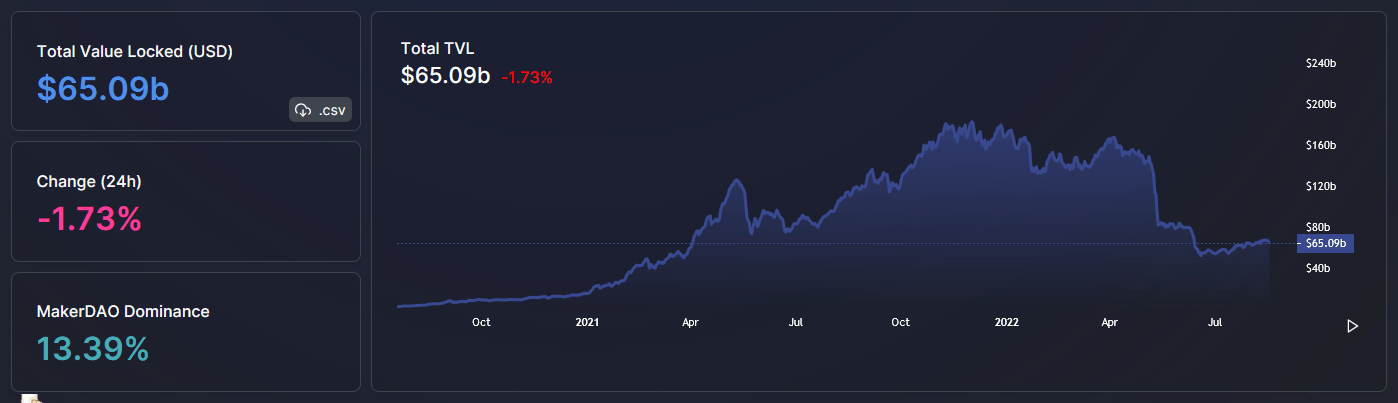Click the TVL peak on the chart line
Image resolution: width=1398 pixels, height=403 pixels.
point(971,124)
